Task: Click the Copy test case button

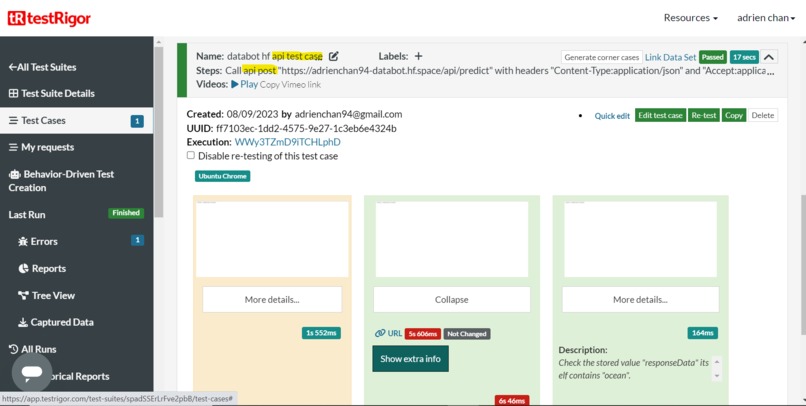Action: pos(734,115)
